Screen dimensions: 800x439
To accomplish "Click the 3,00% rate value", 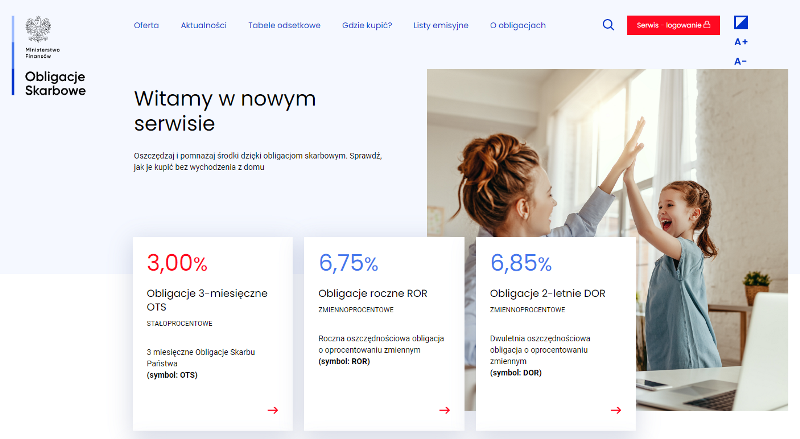I will point(177,263).
